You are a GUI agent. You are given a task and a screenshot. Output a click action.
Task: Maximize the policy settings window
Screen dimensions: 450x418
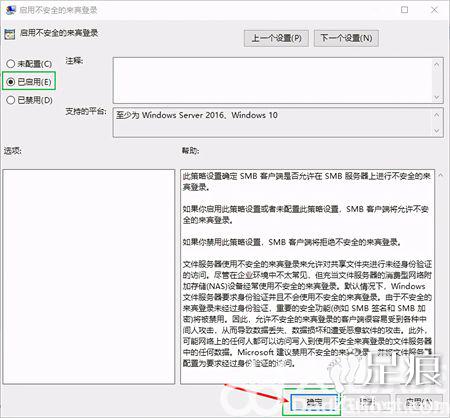coord(404,10)
